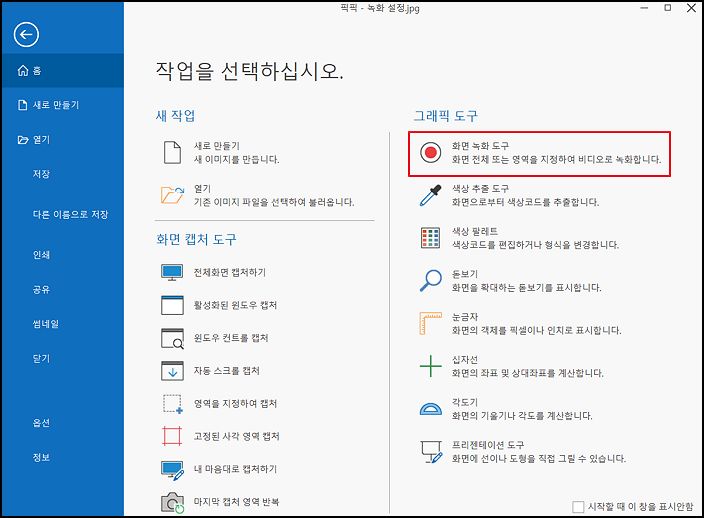Check 시작할 때 이 창을 표시안함 box
This screenshot has height=518, width=704.
[x=578, y=507]
